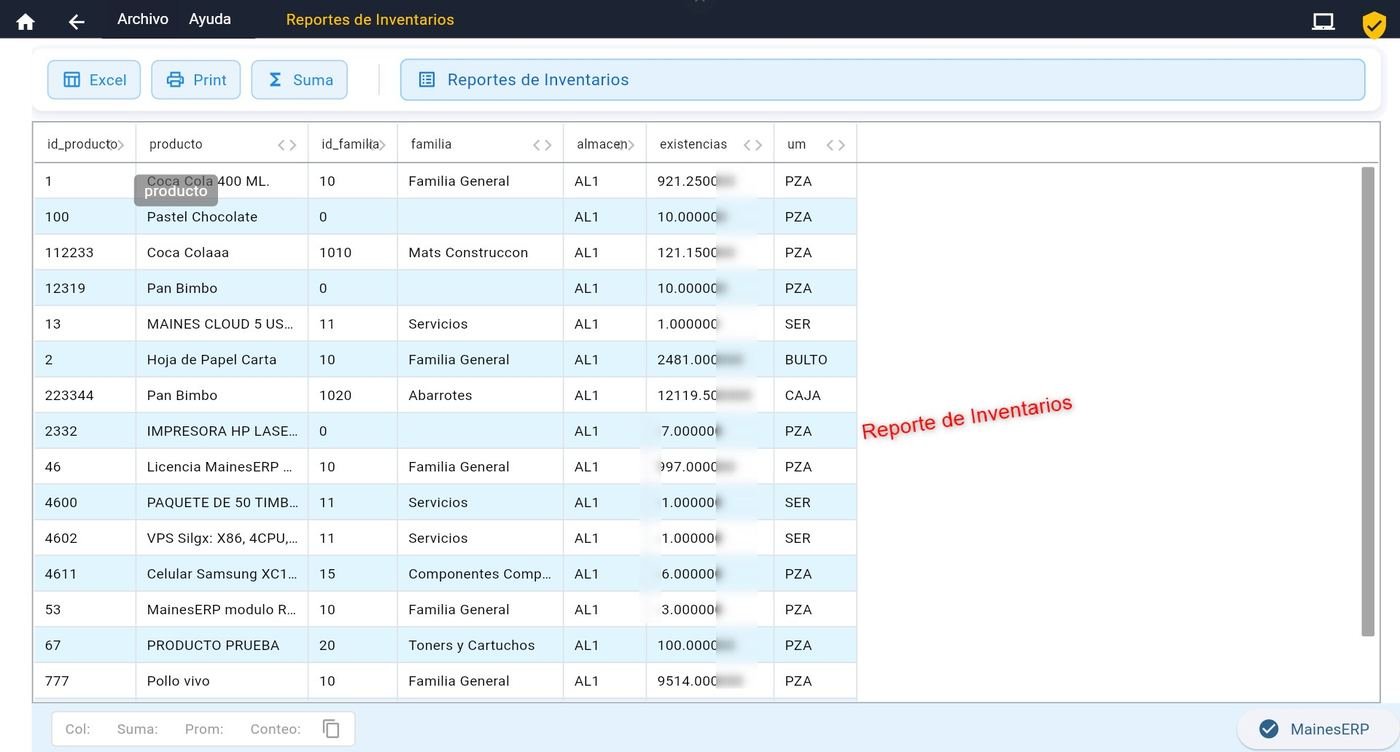This screenshot has height=752, width=1400.
Task: Select the cell 'Componentes Comp...'
Action: pos(480,574)
